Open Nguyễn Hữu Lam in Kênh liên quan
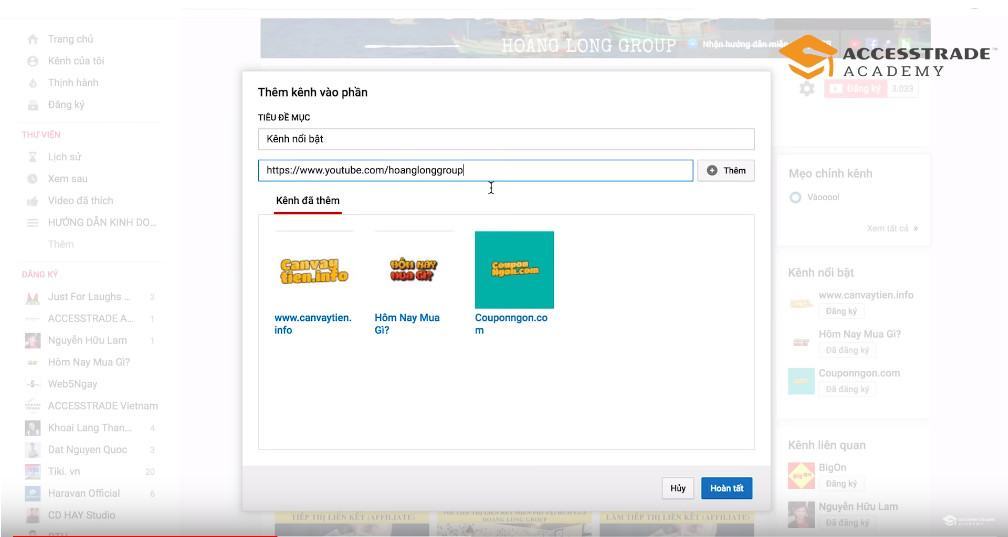The height and width of the screenshot is (537, 1008). 858,507
